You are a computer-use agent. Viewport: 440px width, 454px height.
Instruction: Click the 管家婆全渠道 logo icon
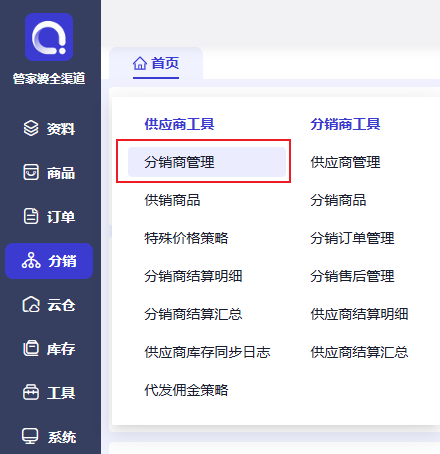coord(49,37)
